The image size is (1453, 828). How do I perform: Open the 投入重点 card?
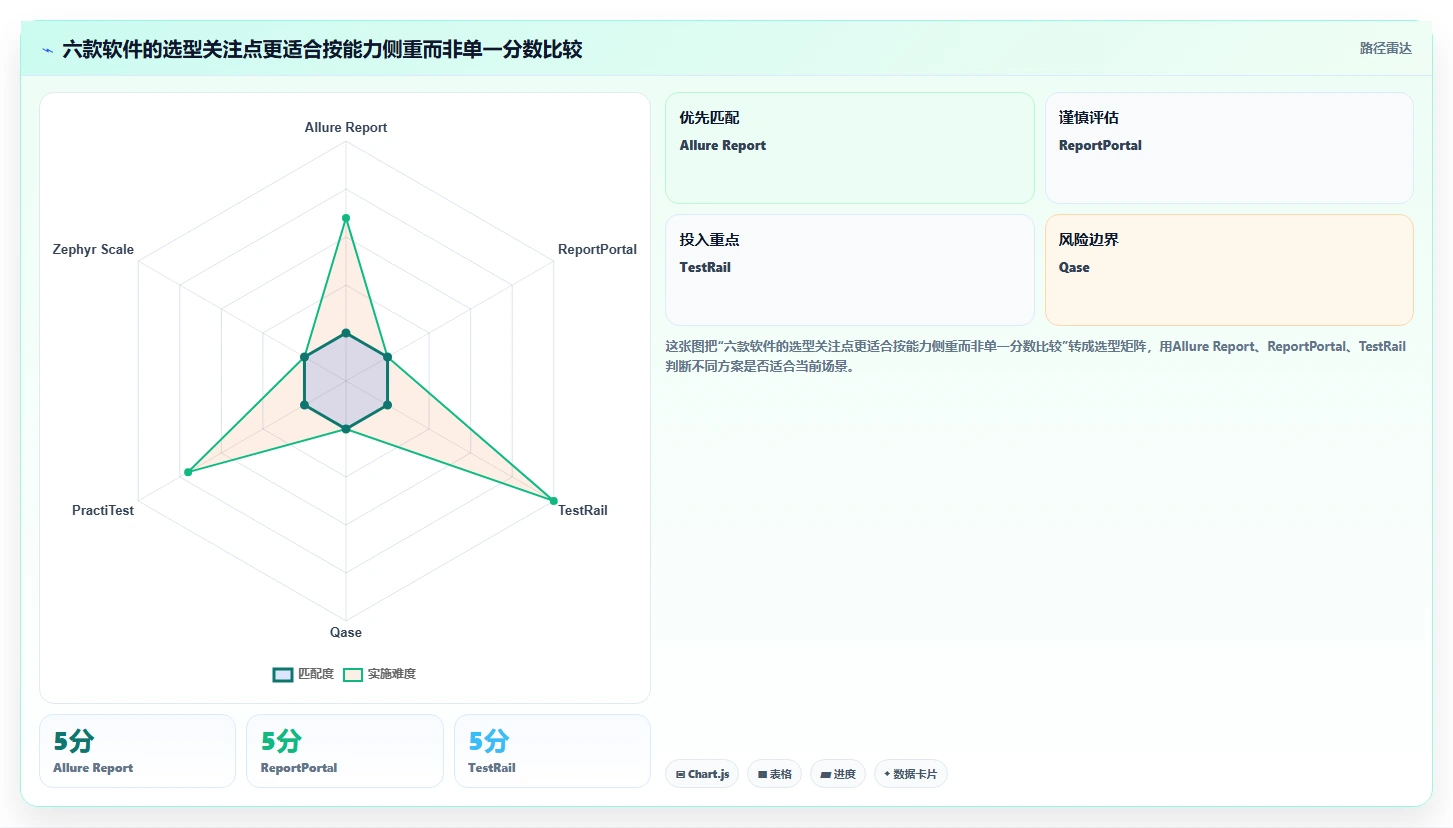click(x=850, y=270)
